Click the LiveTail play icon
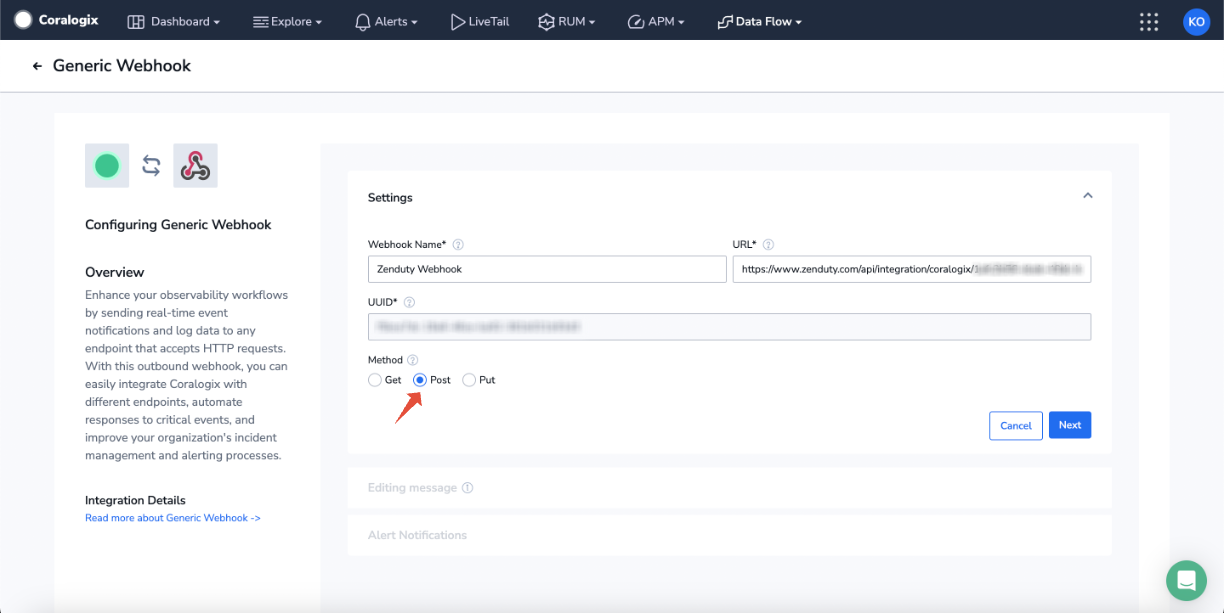The width and height of the screenshot is (1224, 613). tap(457, 21)
